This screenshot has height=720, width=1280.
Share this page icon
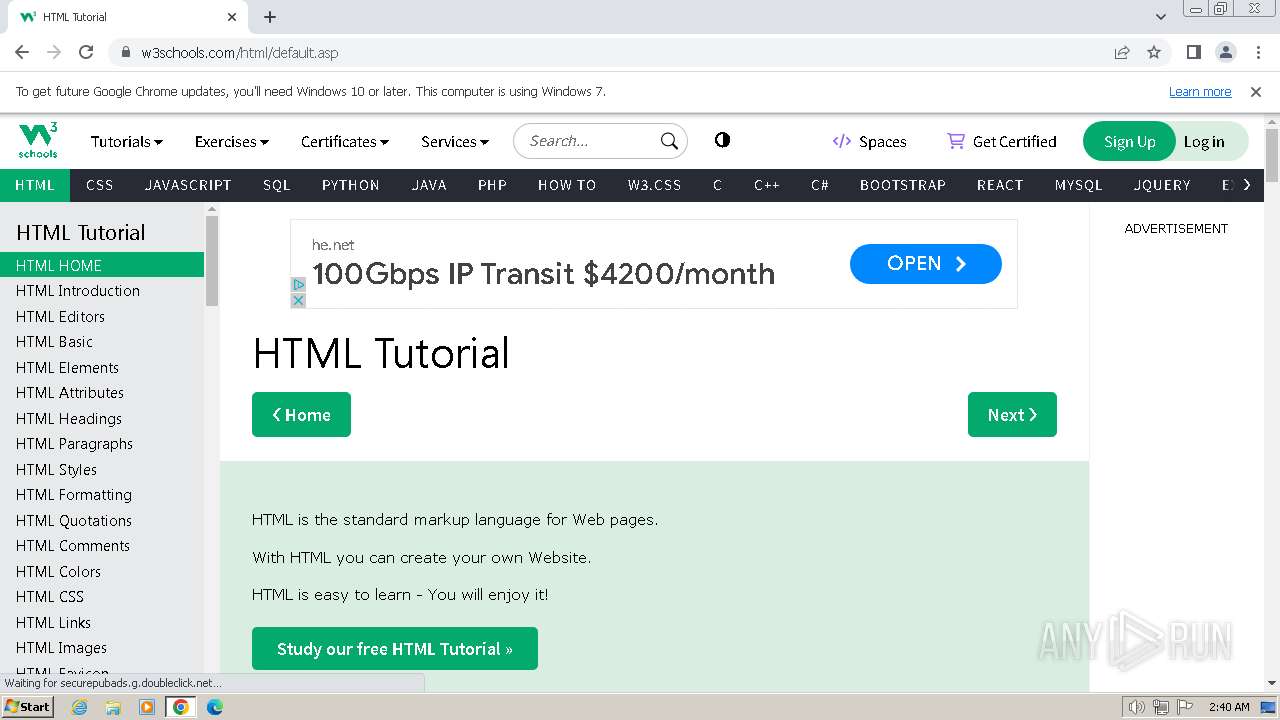[x=1122, y=52]
